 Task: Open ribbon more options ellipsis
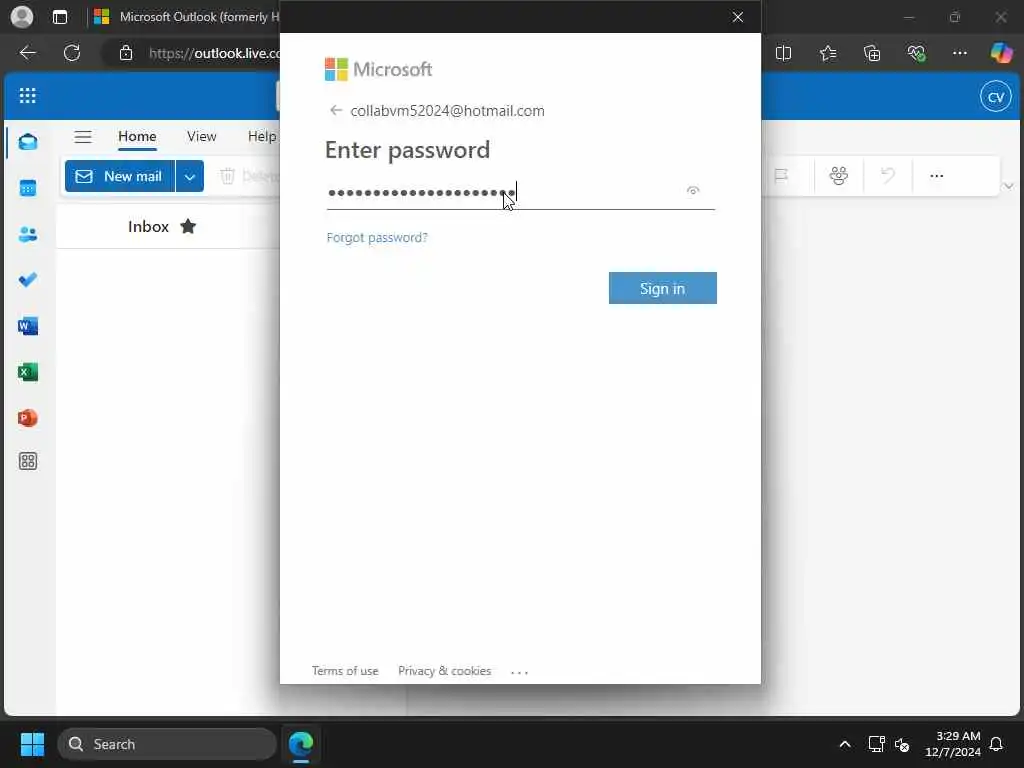(936, 176)
